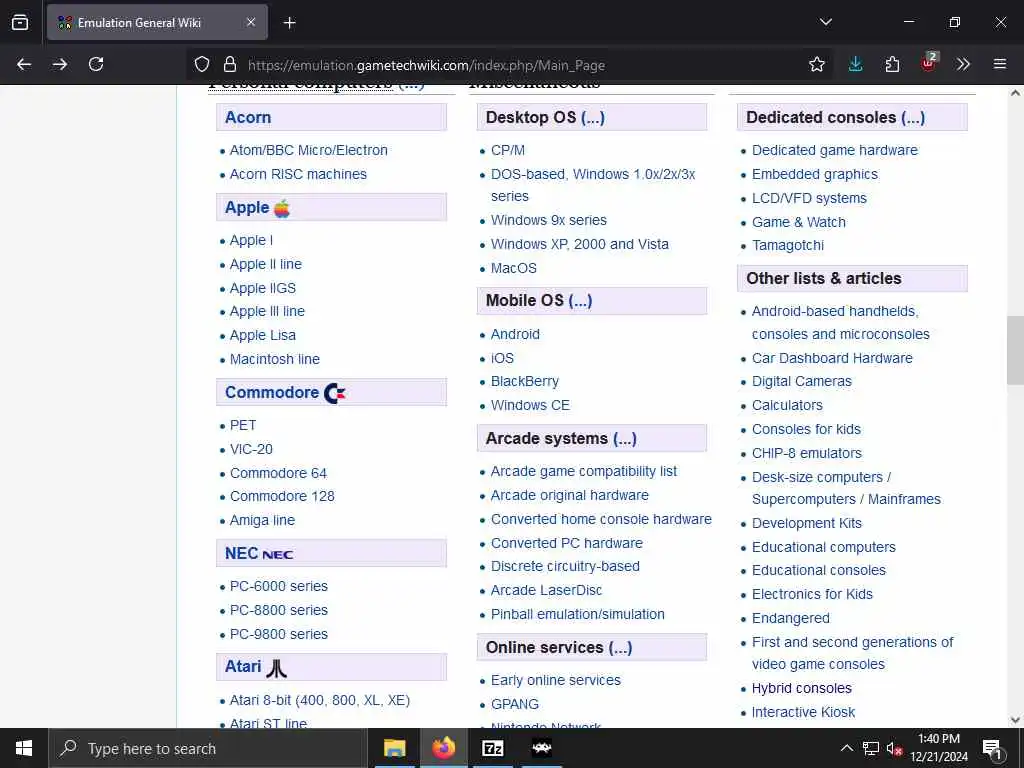The height and width of the screenshot is (768, 1024).
Task: Open the BlackBerry link
Action: (524, 381)
